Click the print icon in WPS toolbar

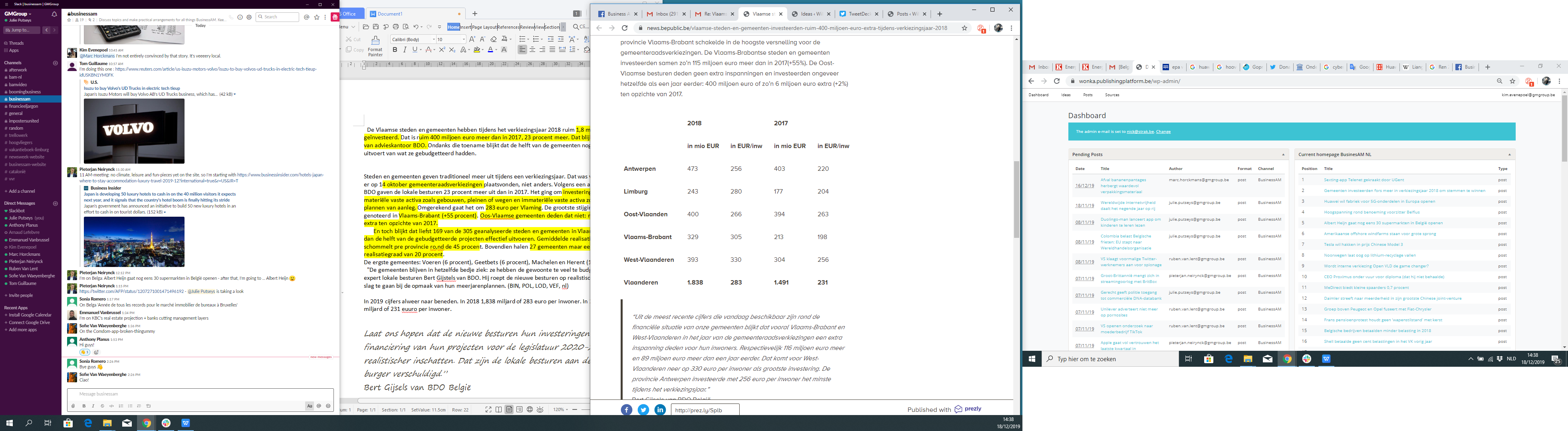click(x=396, y=27)
